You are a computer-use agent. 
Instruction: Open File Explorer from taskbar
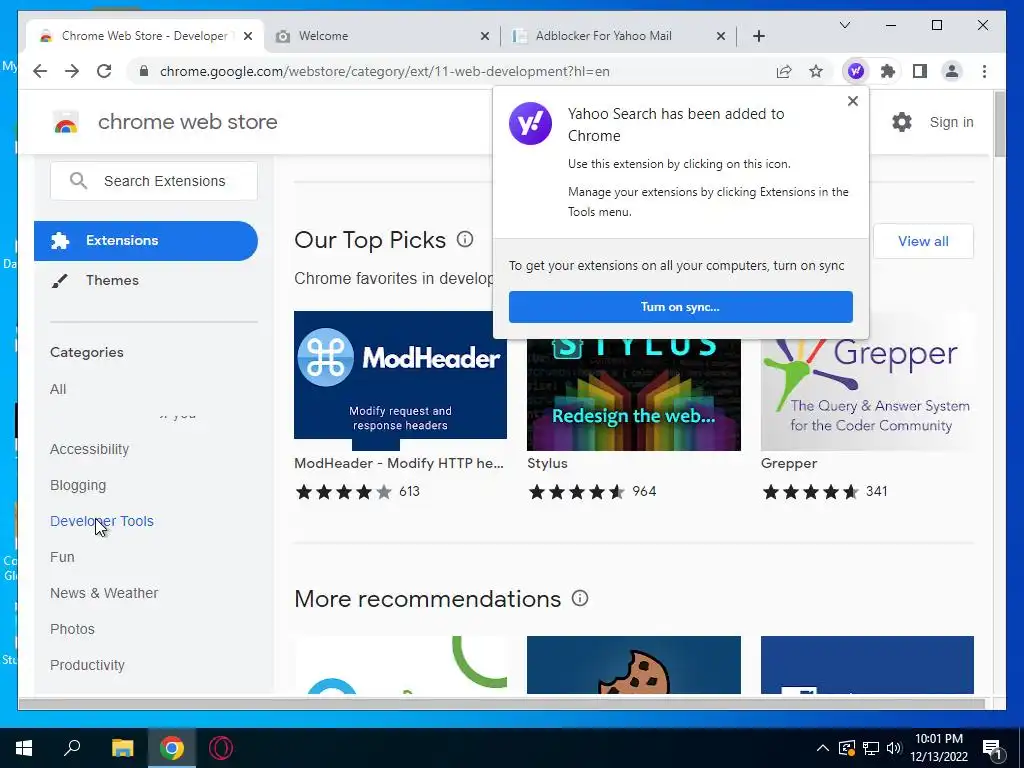point(122,748)
